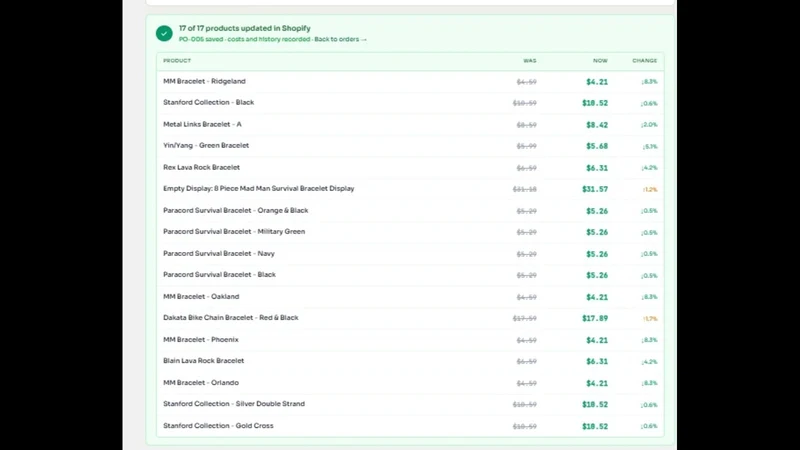
Task: Select Paracord Survival Bracelet - Orange & Black
Action: pos(235,210)
